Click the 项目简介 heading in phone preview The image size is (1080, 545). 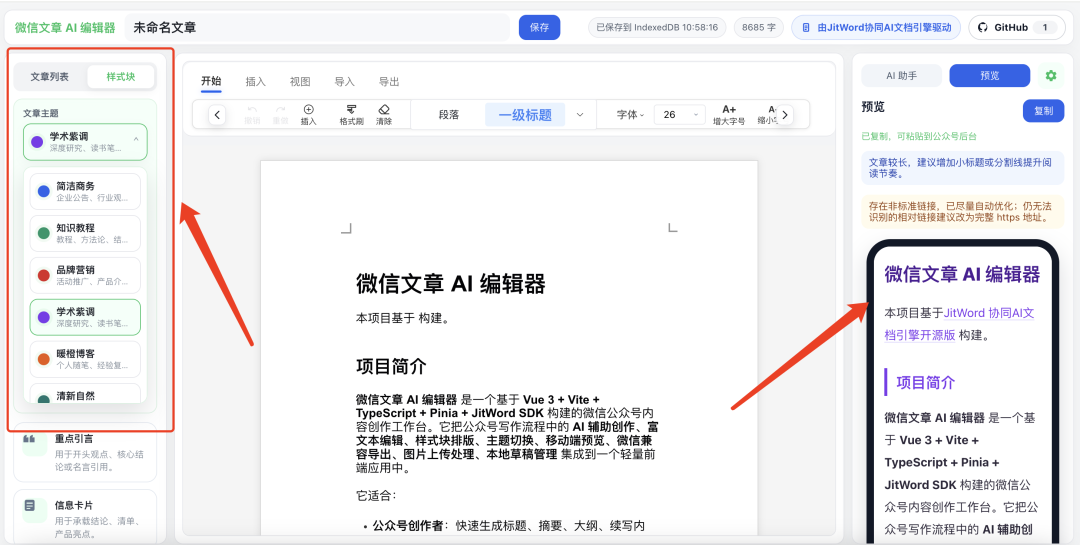point(926,382)
